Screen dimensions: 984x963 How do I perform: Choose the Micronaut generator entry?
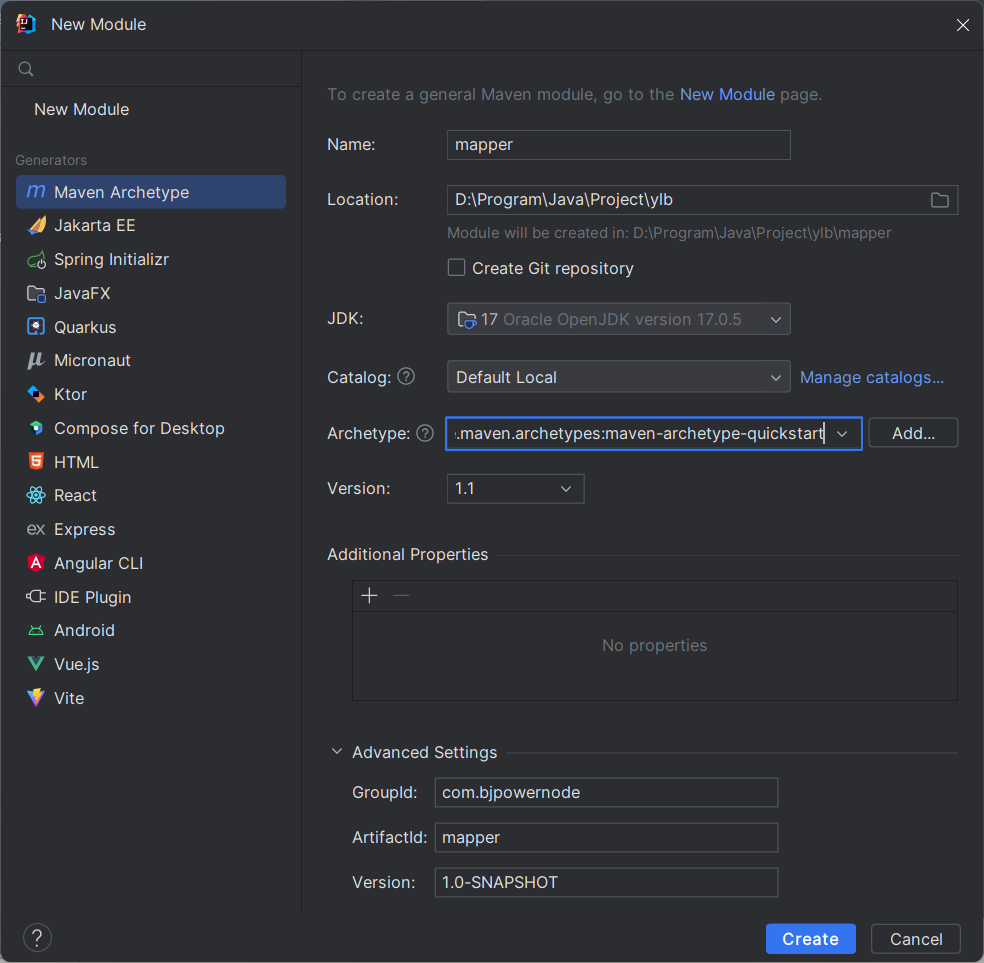tap(92, 360)
